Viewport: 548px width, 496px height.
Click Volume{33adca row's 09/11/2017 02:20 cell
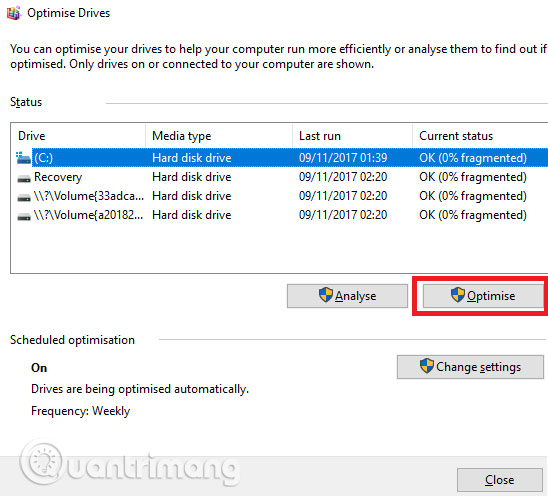coord(343,196)
